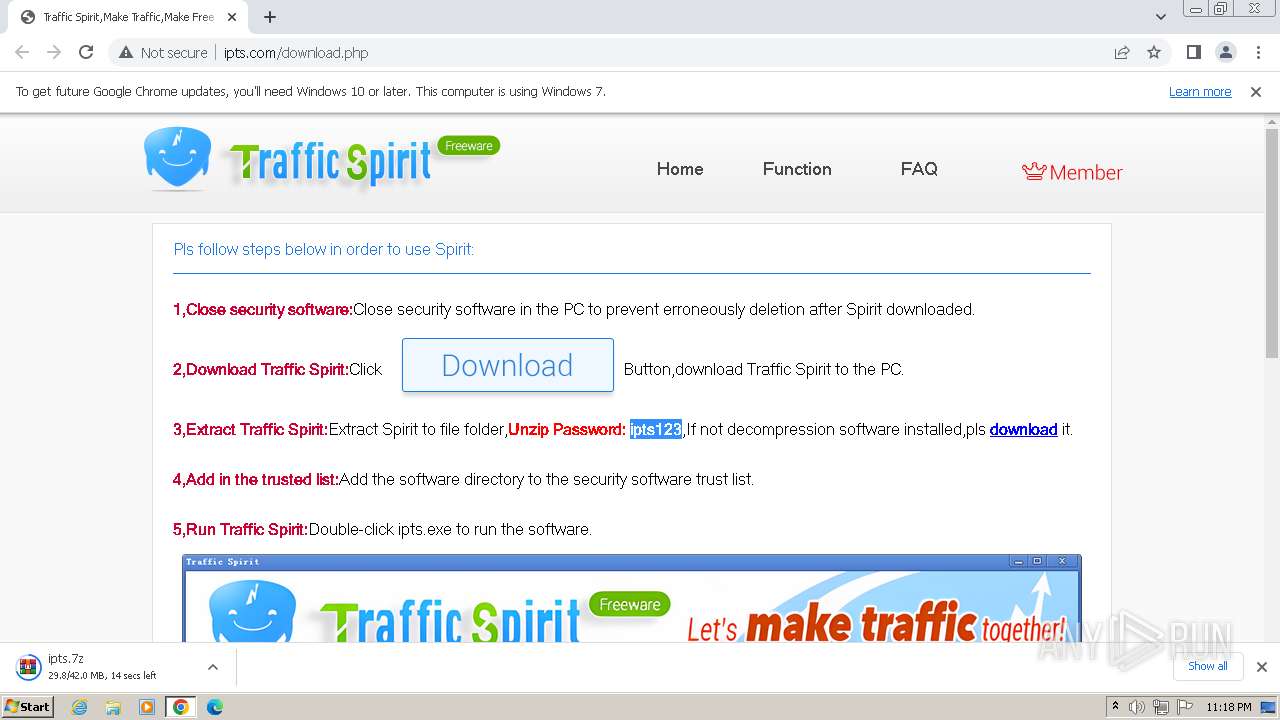Open the volume control in tray
The image size is (1280, 720).
coord(1137,707)
